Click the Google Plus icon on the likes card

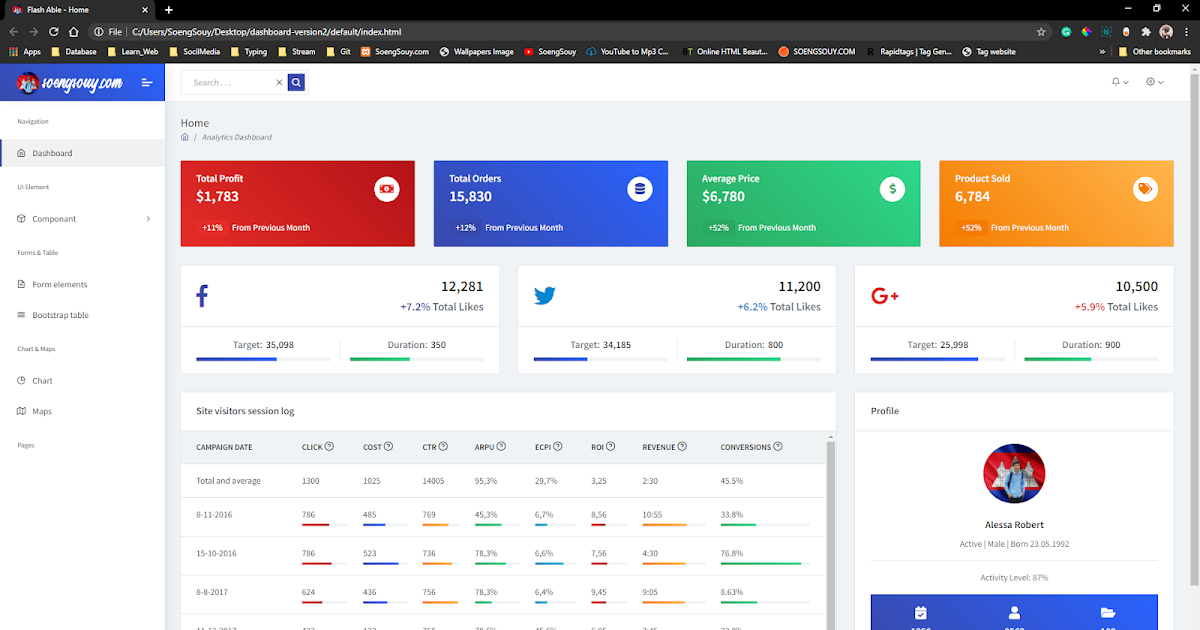click(x=884, y=295)
